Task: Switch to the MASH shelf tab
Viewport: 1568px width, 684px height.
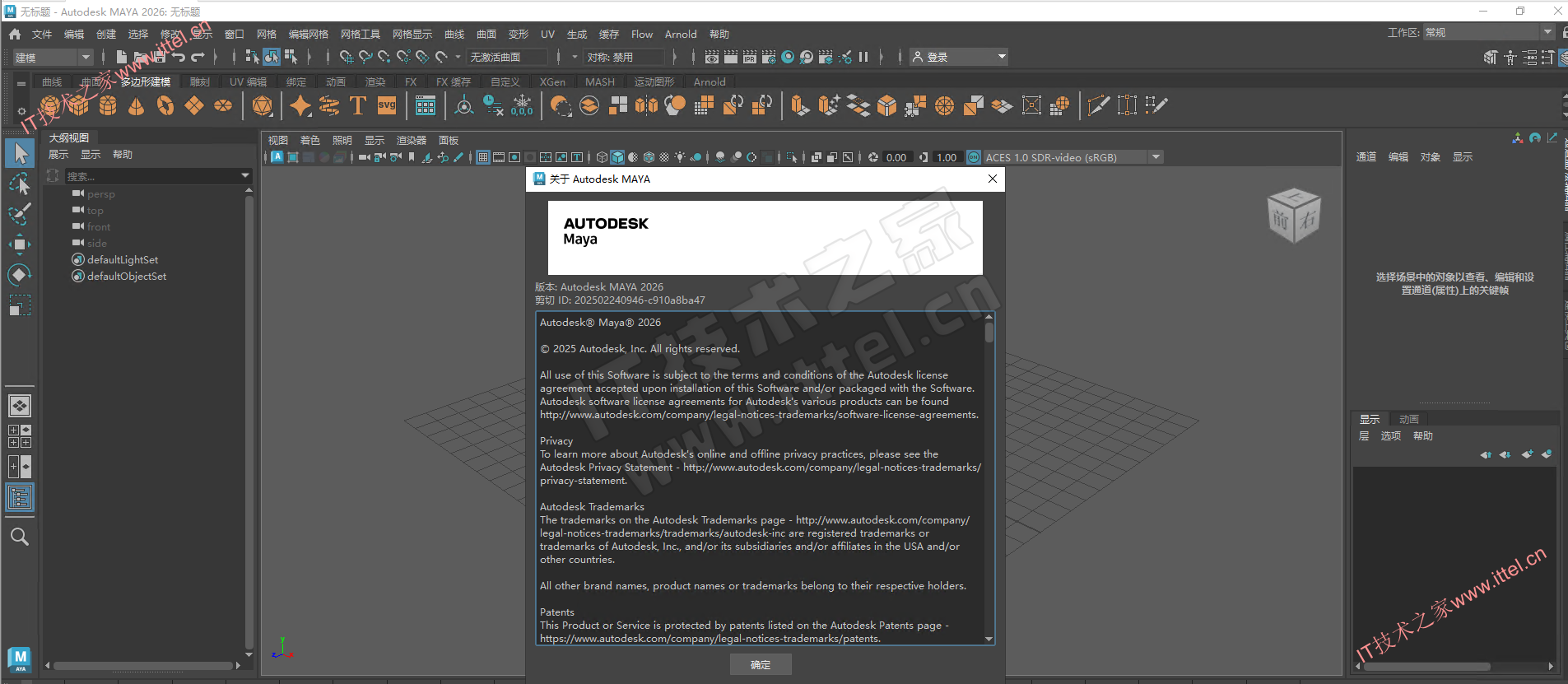Action: pyautogui.click(x=600, y=81)
